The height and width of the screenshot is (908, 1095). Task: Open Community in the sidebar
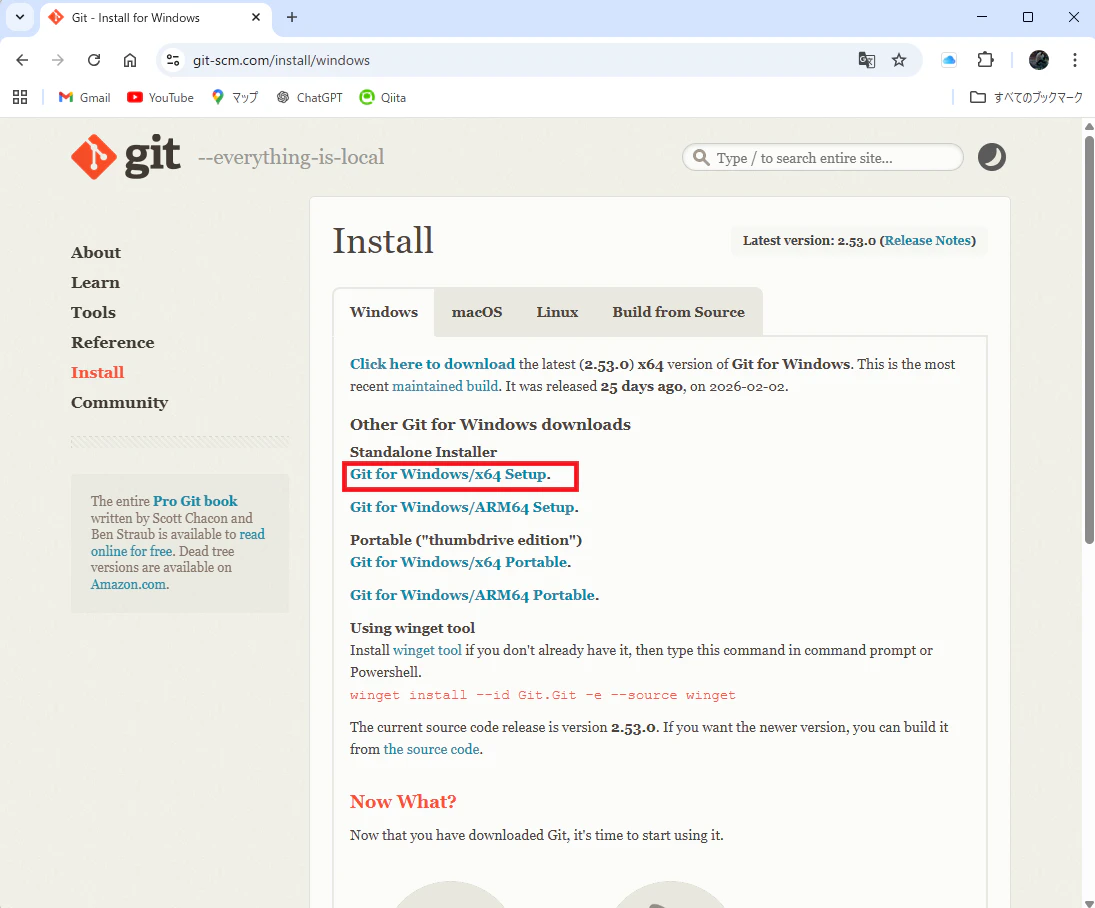point(119,403)
